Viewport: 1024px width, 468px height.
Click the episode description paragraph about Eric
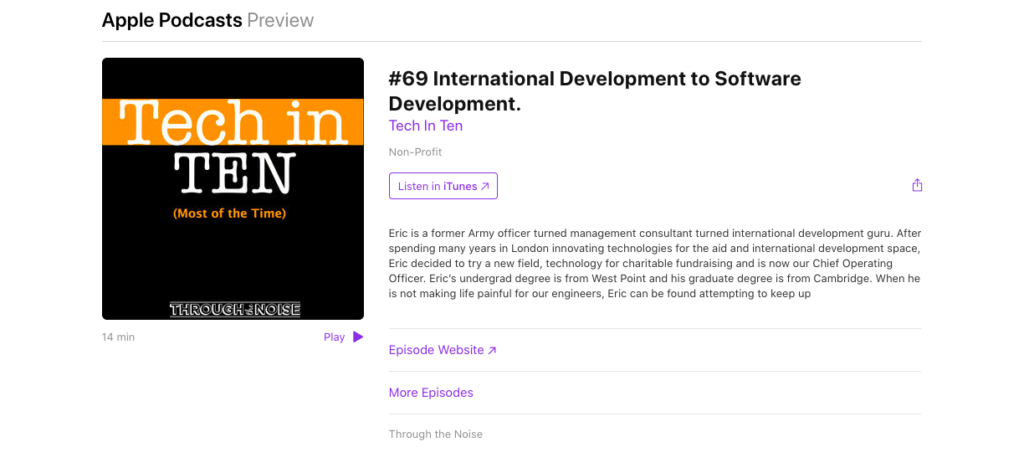[x=655, y=264]
